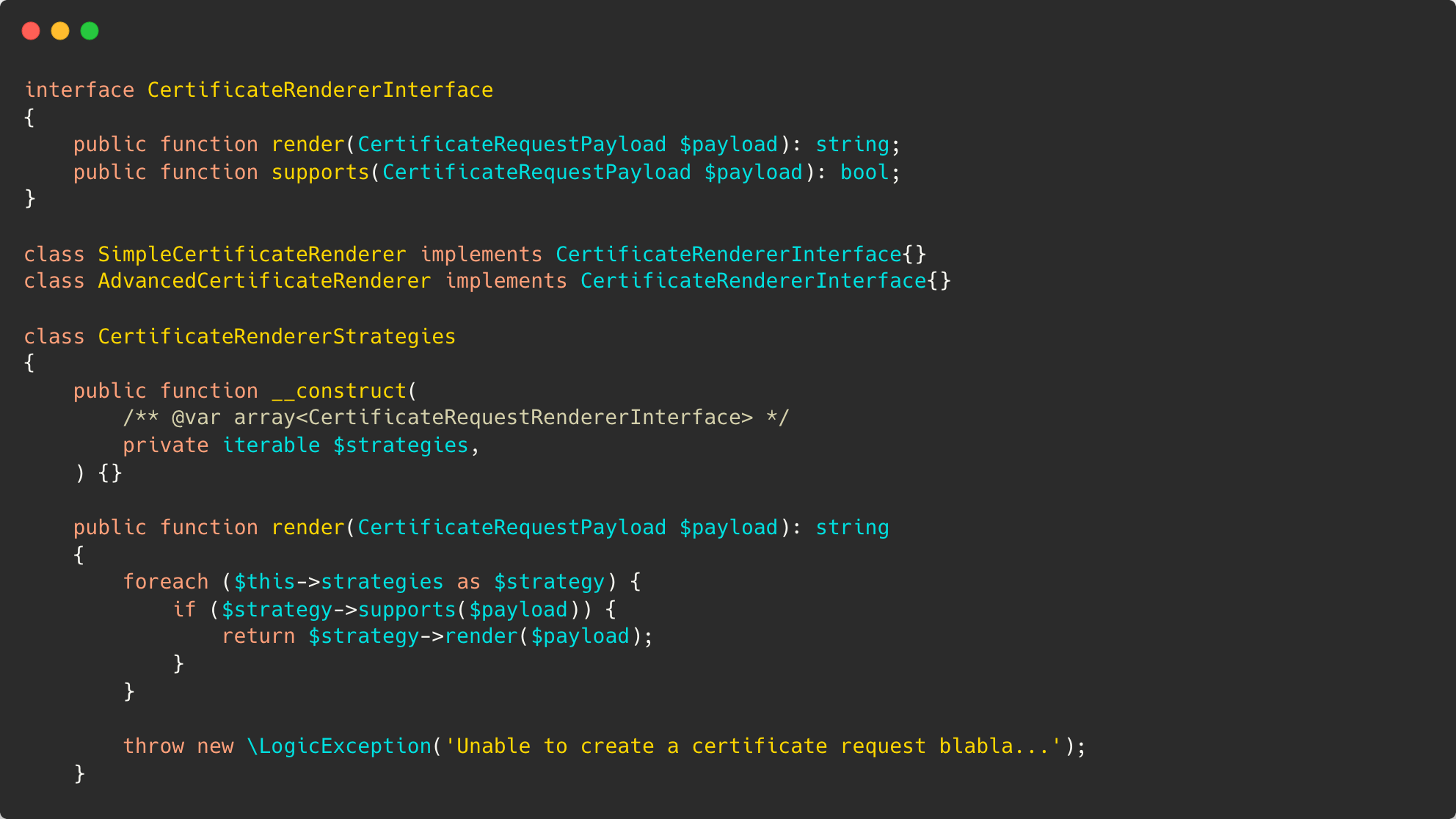Click the throw keyword
The width and height of the screenshot is (1456, 819).
[153, 746]
